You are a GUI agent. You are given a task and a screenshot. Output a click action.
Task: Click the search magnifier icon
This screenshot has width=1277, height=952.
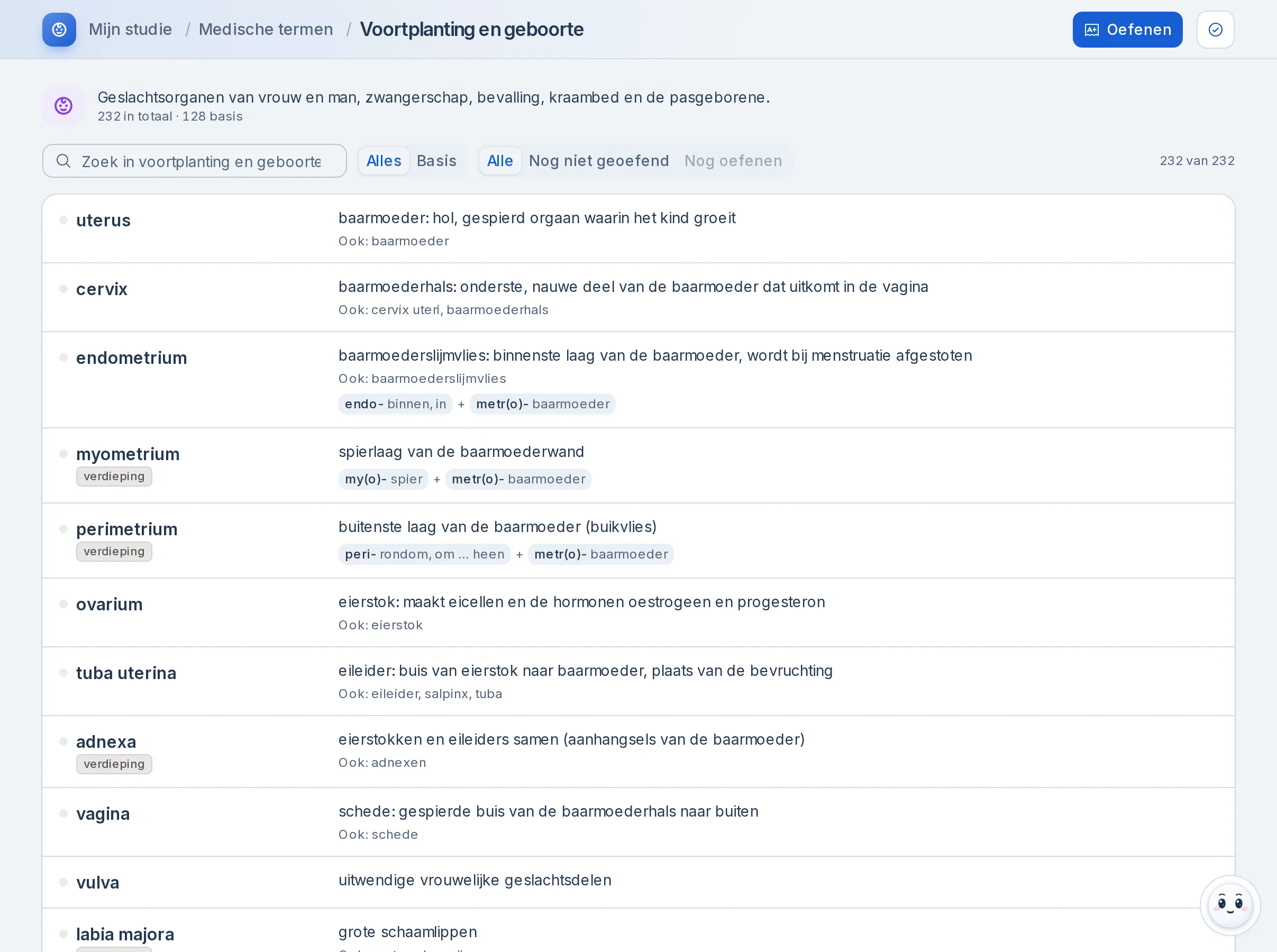tap(63, 161)
